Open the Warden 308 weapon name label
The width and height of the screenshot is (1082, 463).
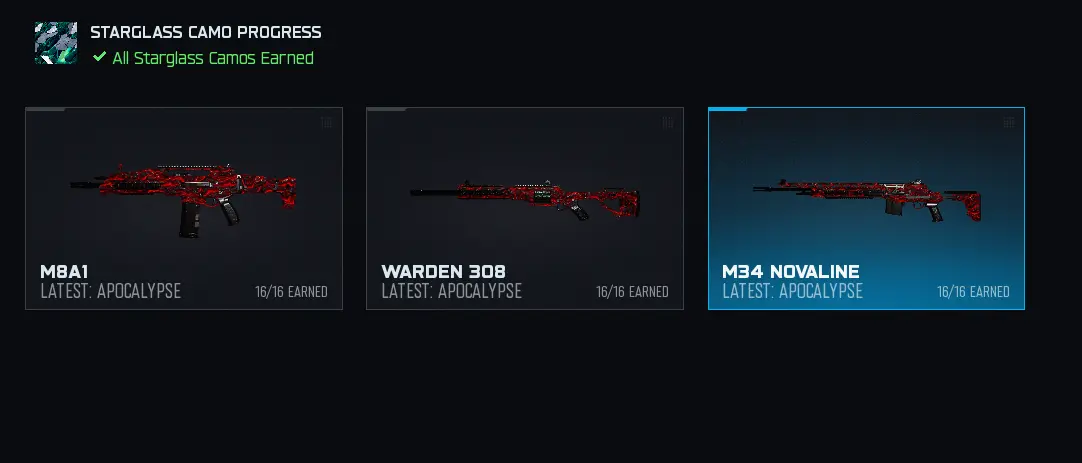(x=444, y=271)
